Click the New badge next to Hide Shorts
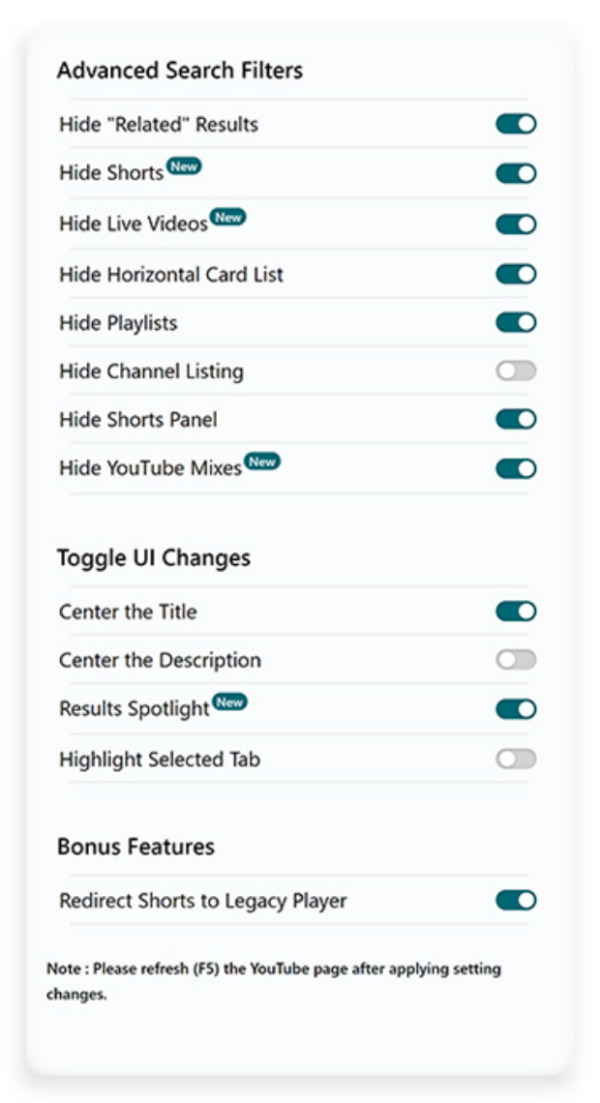 [x=183, y=166]
